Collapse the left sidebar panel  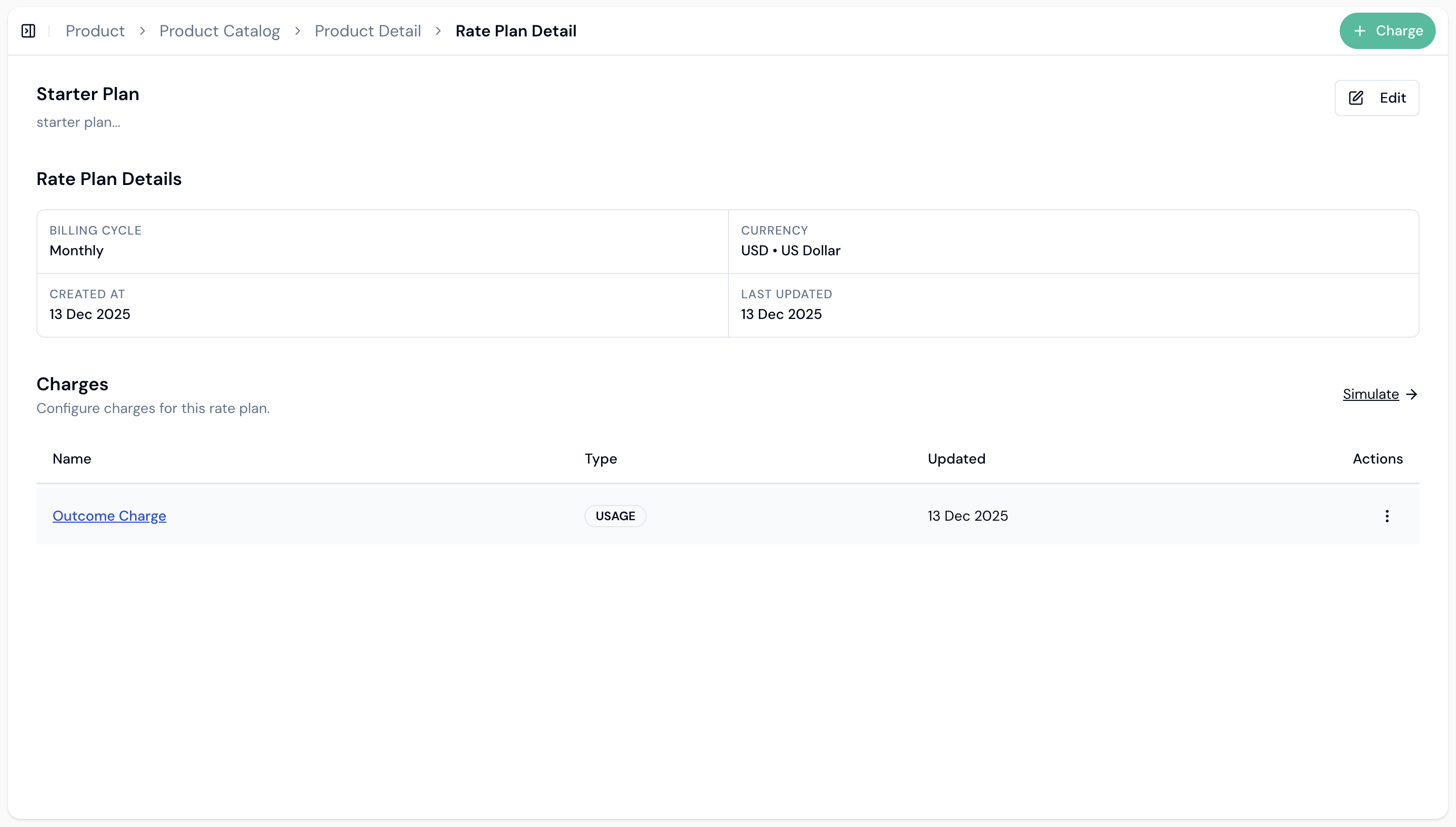click(28, 31)
